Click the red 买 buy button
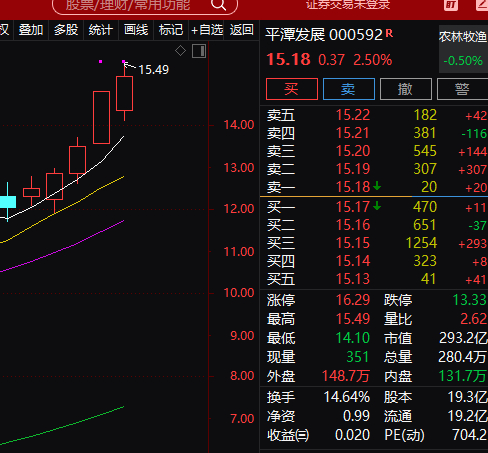Image resolution: width=488 pixels, height=453 pixels. [292, 89]
